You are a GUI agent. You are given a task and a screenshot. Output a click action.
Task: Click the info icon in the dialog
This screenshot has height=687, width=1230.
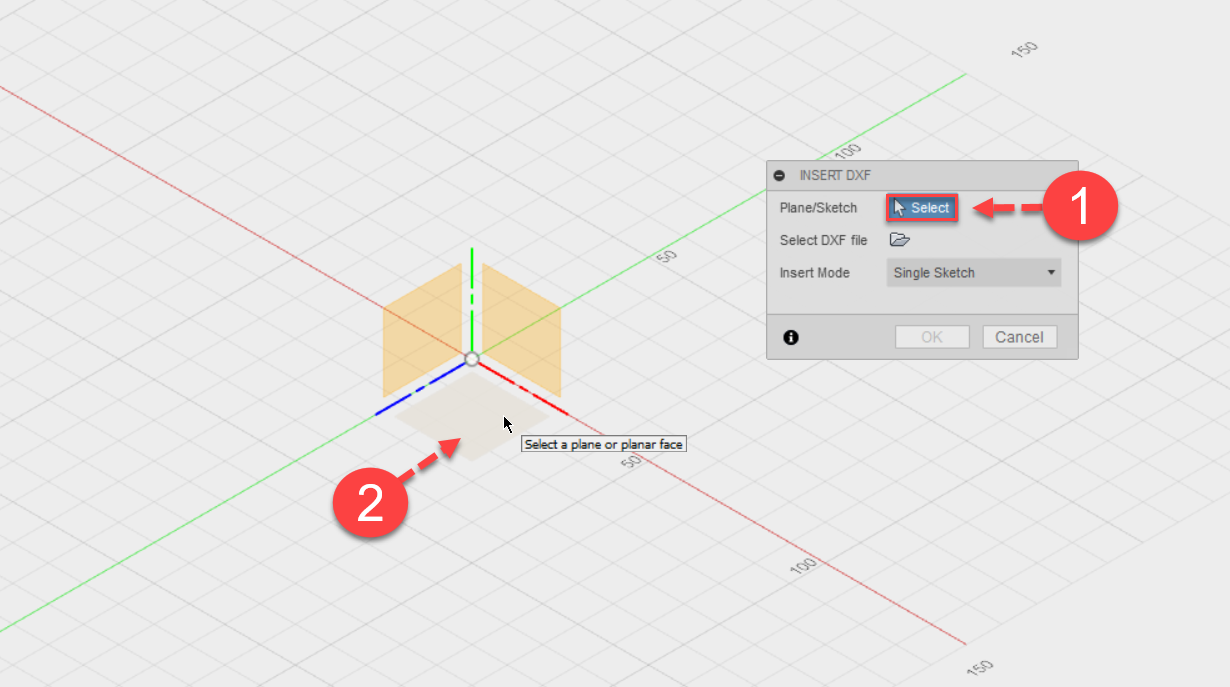coord(791,337)
